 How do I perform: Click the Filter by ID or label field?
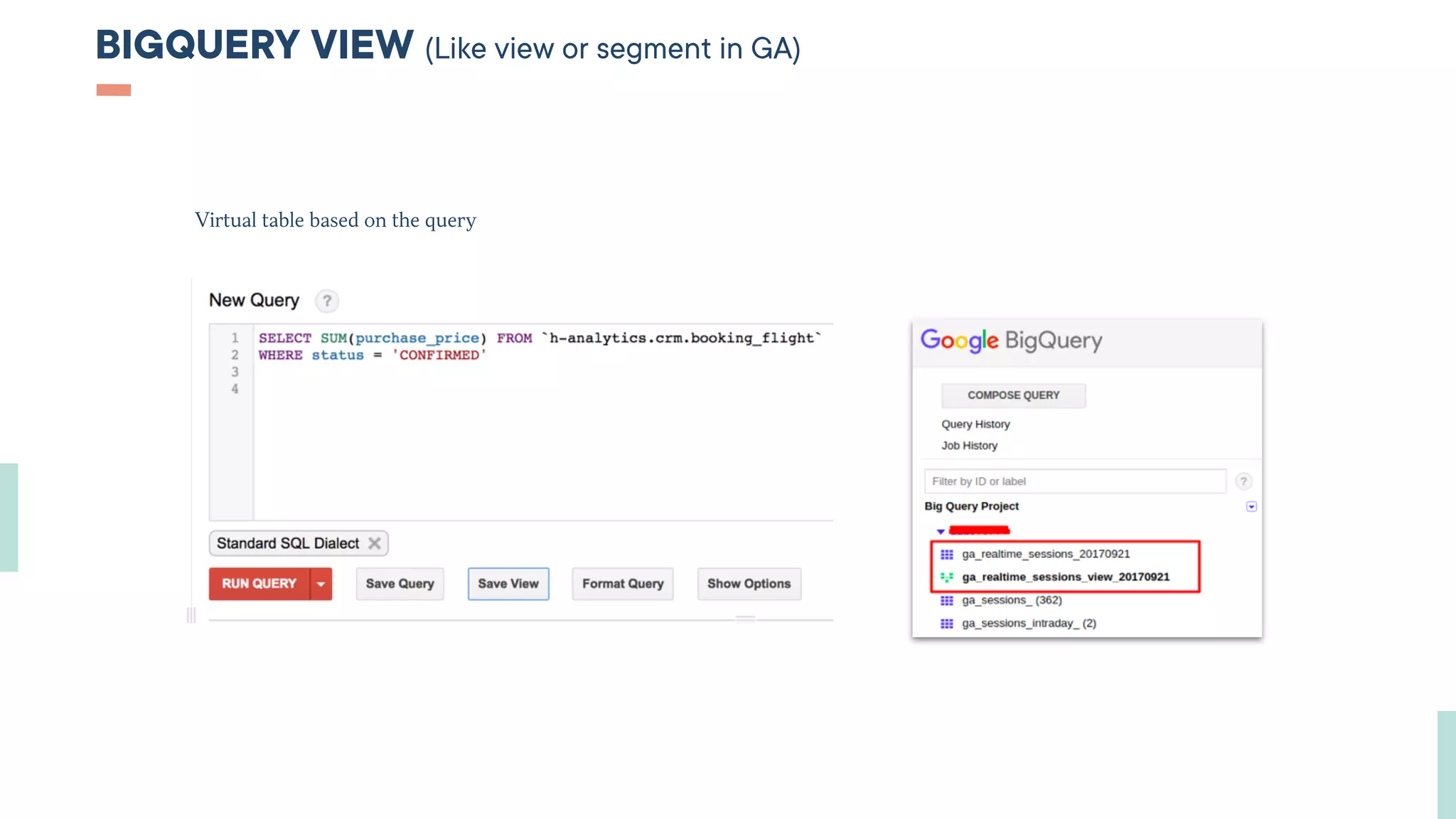[x=1075, y=481]
